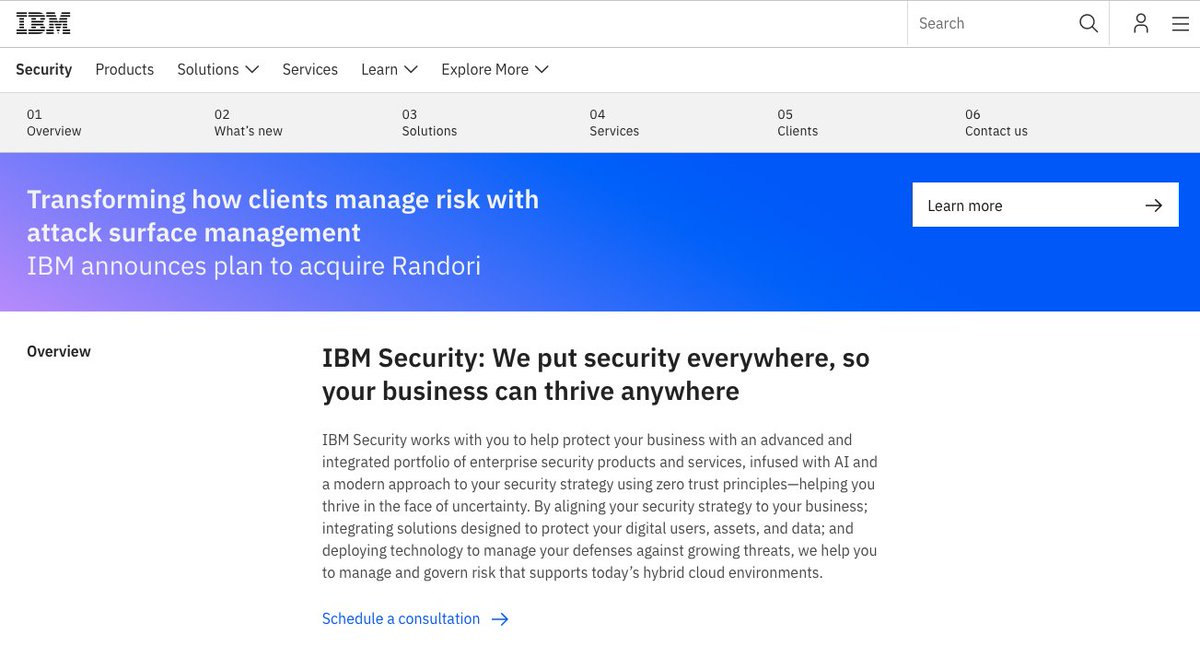The height and width of the screenshot is (658, 1200).
Task: Click the search magnifier icon
Action: [1088, 23]
